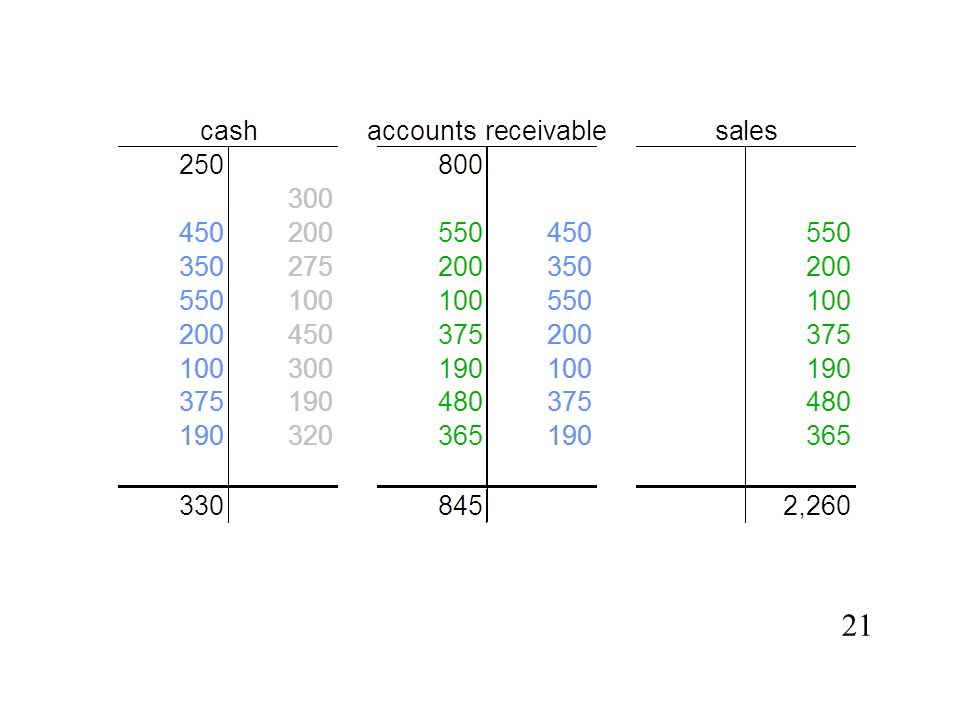Click slide number 21
The width and height of the screenshot is (960, 720).
[x=856, y=626]
